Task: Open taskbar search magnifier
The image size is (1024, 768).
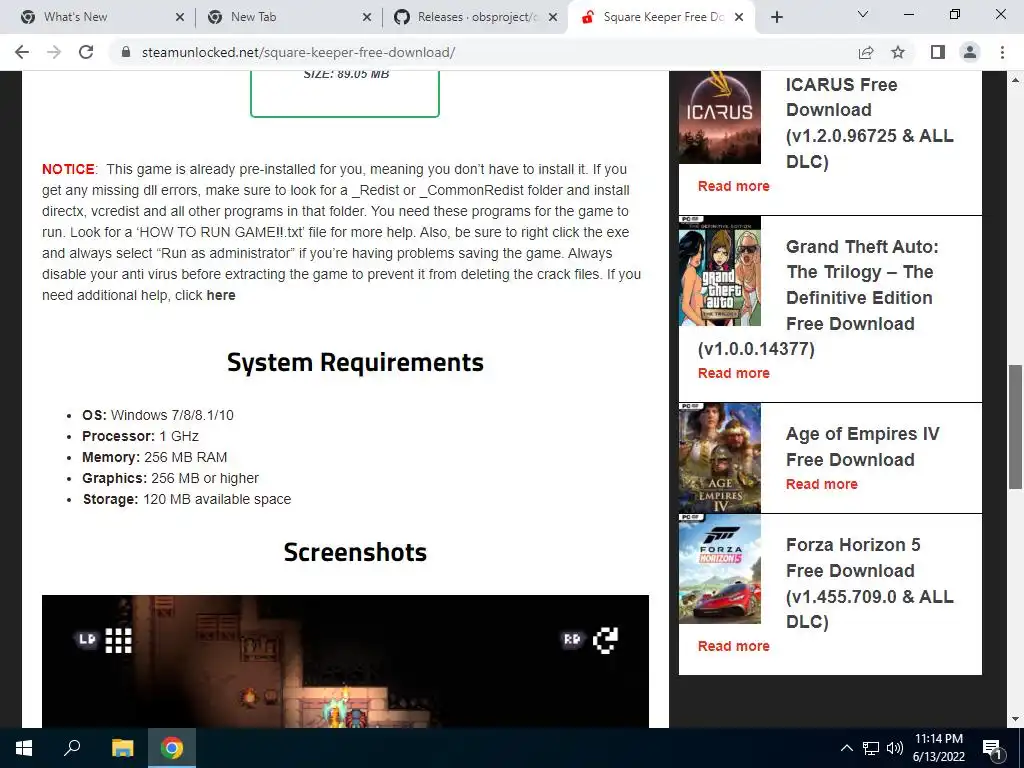Action: (x=72, y=748)
